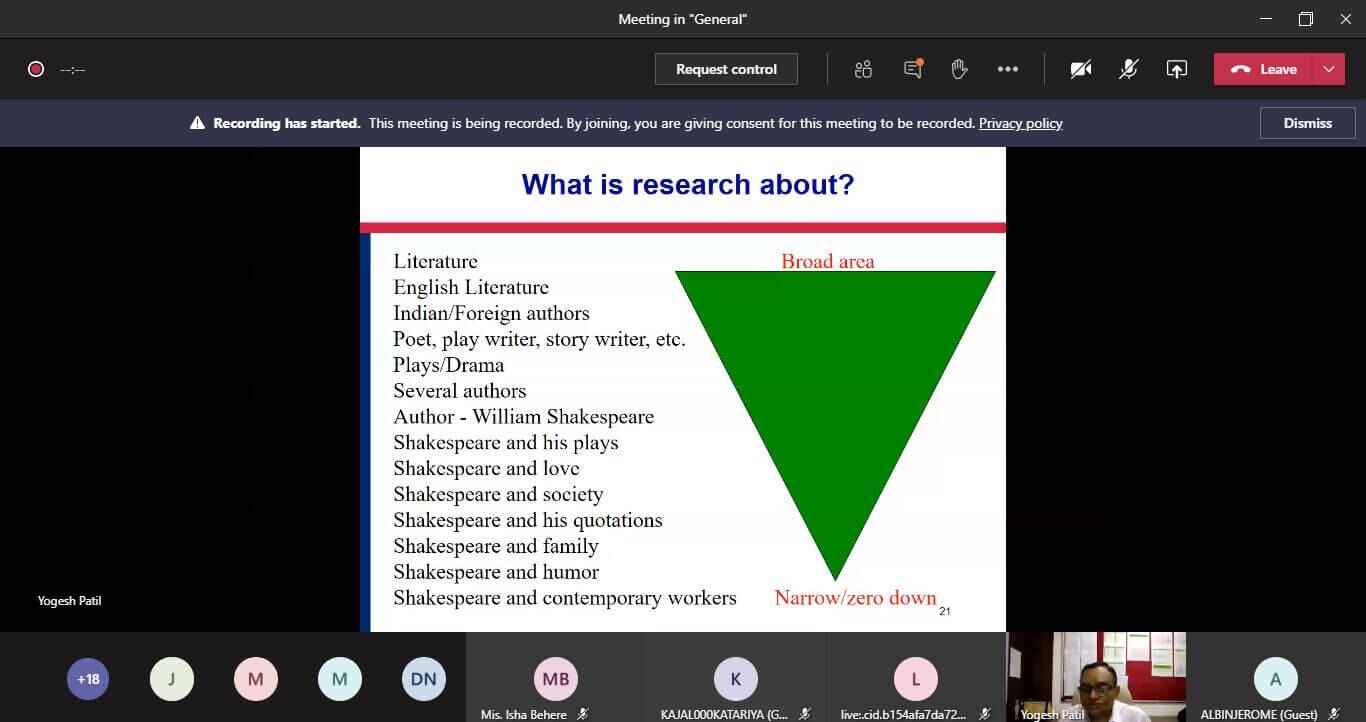The width and height of the screenshot is (1366, 722).
Task: Click Request control button
Action: pos(726,69)
